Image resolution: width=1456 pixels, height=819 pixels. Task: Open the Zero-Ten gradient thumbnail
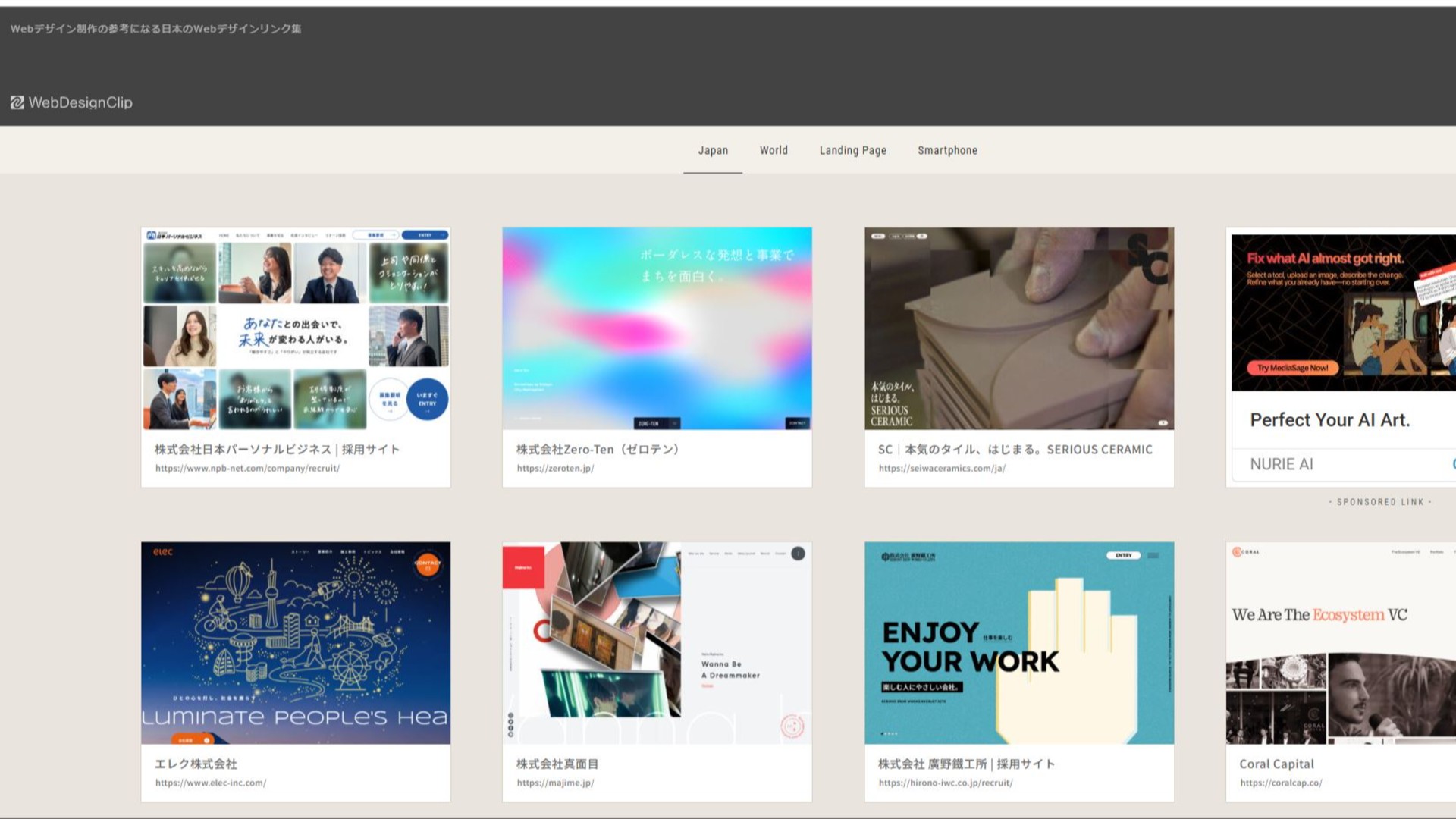tap(657, 328)
